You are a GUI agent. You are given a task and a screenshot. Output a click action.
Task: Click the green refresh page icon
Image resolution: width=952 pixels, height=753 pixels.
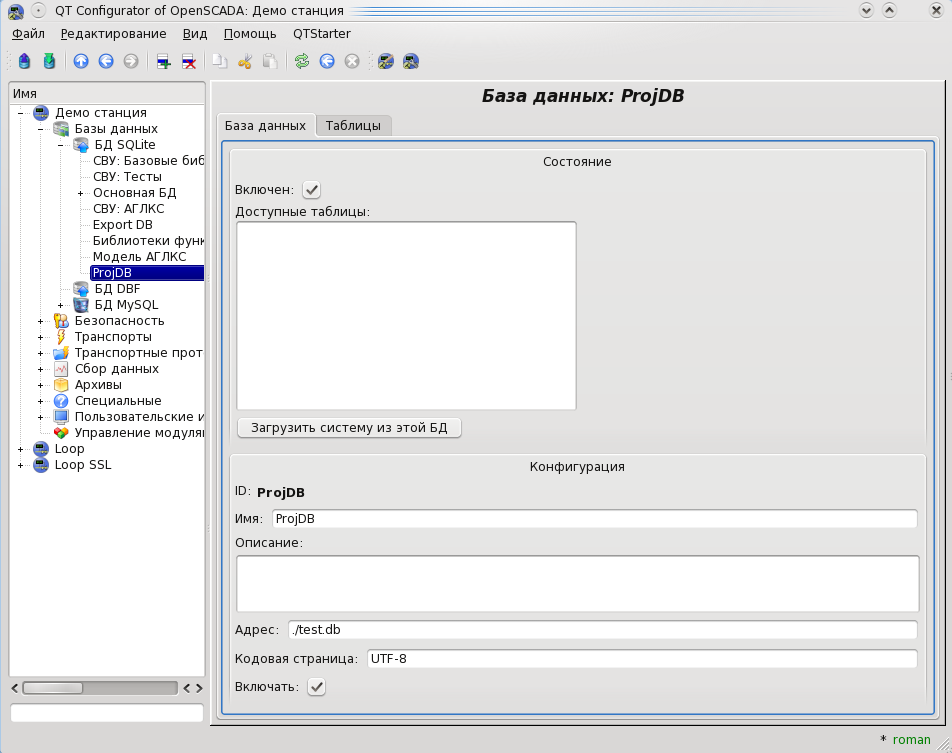(x=301, y=61)
